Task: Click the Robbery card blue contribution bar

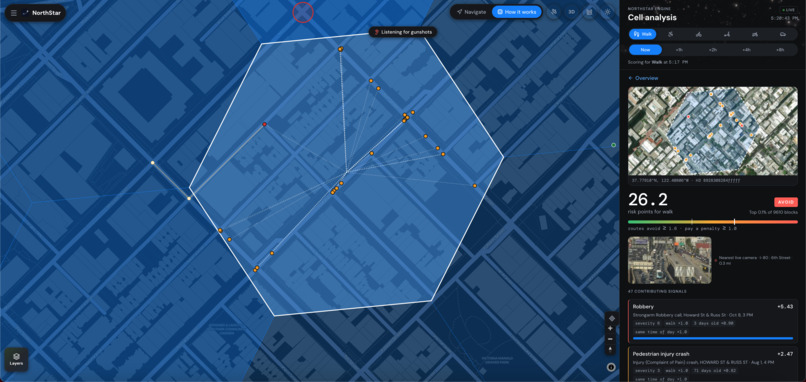Action: 713,338
